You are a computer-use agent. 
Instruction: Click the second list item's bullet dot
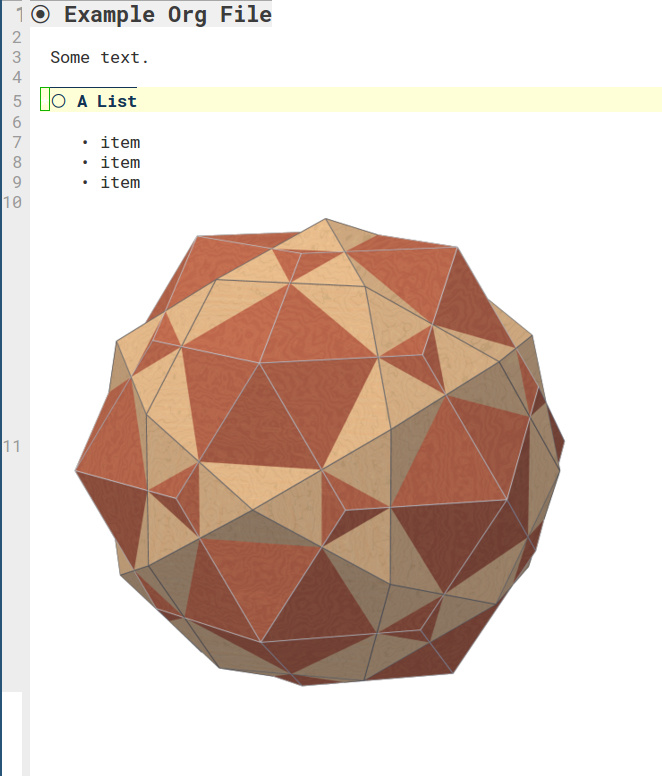pyautogui.click(x=85, y=163)
